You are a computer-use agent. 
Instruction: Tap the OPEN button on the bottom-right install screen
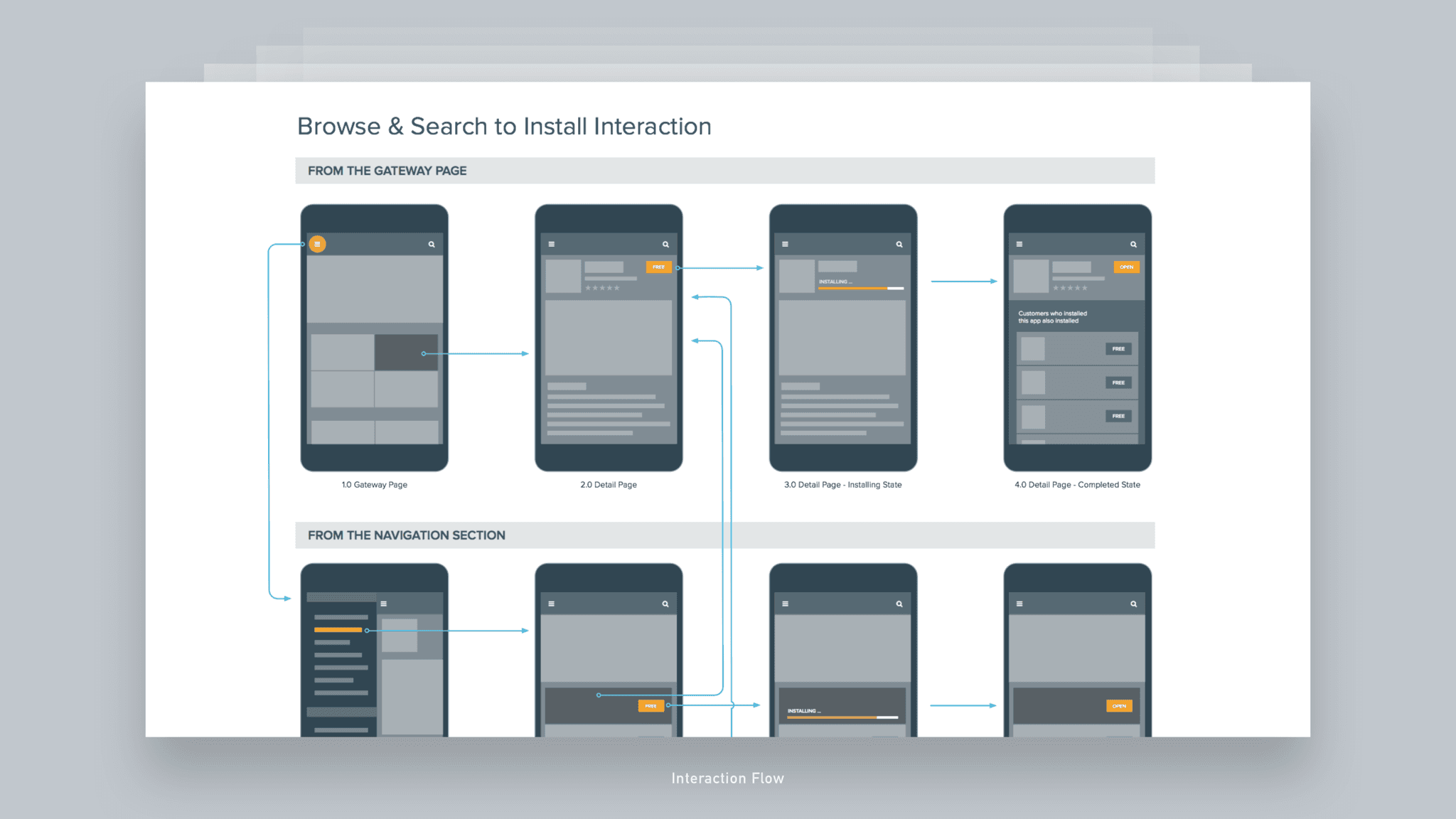[x=1118, y=705]
